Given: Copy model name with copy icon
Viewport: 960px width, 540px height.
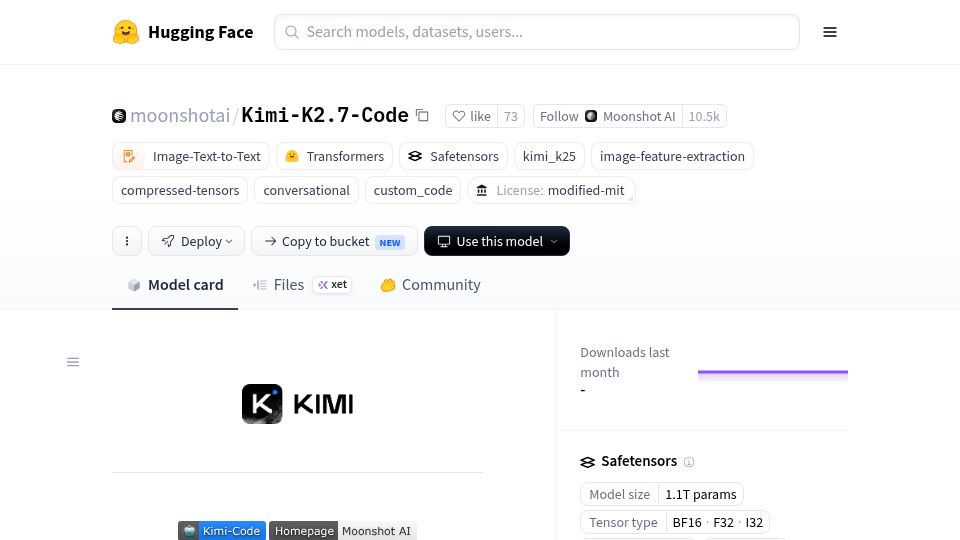Looking at the screenshot, I should 422,115.
